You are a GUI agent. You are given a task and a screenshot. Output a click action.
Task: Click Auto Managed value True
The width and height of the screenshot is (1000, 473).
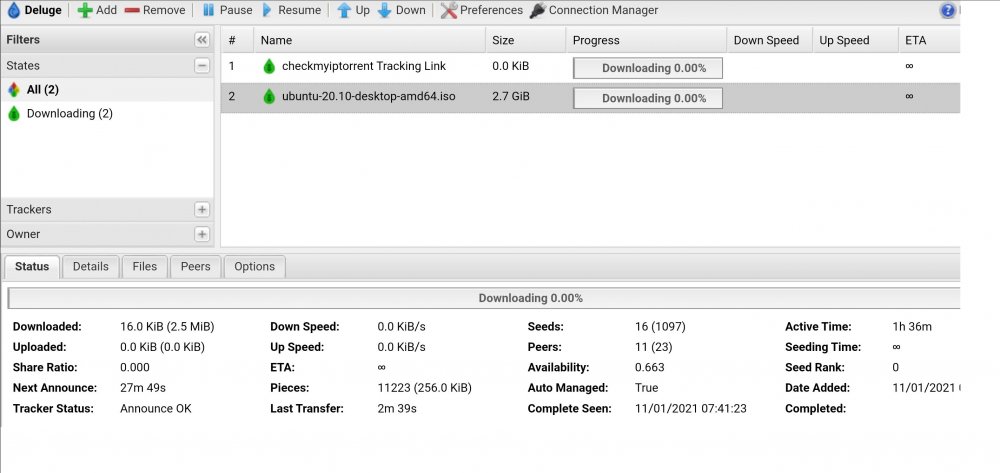(646, 388)
